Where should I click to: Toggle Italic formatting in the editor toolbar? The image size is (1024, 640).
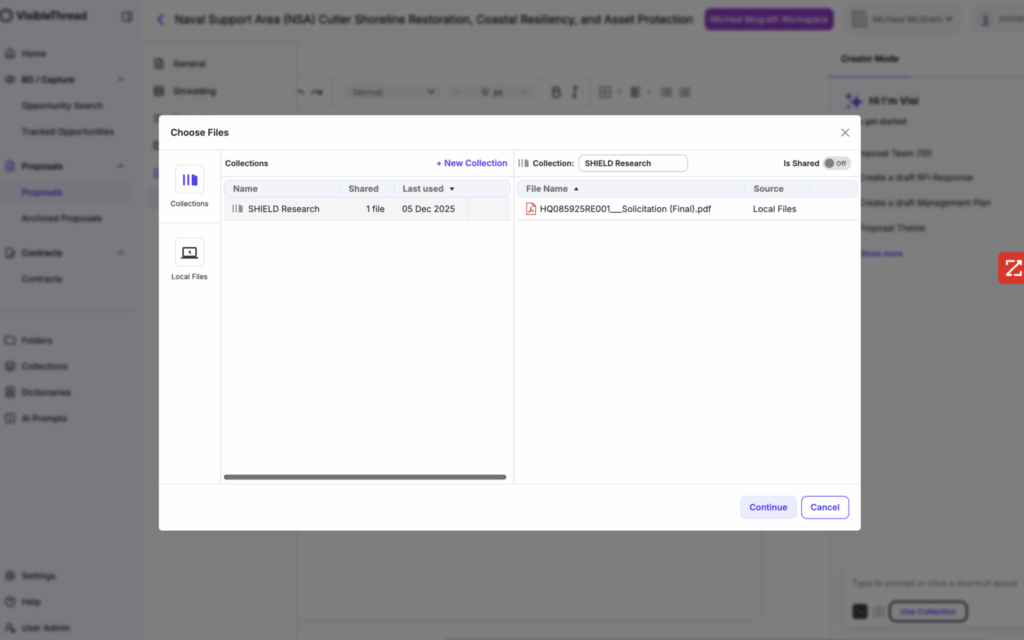click(575, 92)
